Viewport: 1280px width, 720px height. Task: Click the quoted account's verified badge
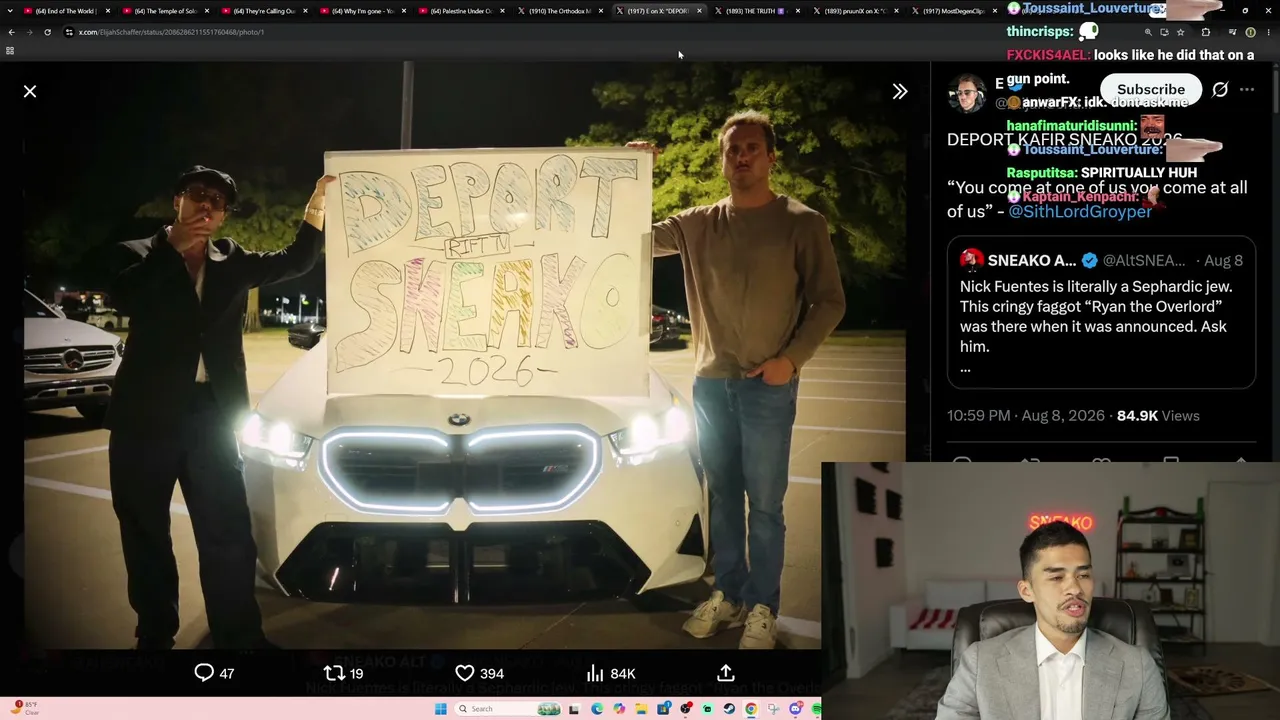click(x=1089, y=261)
